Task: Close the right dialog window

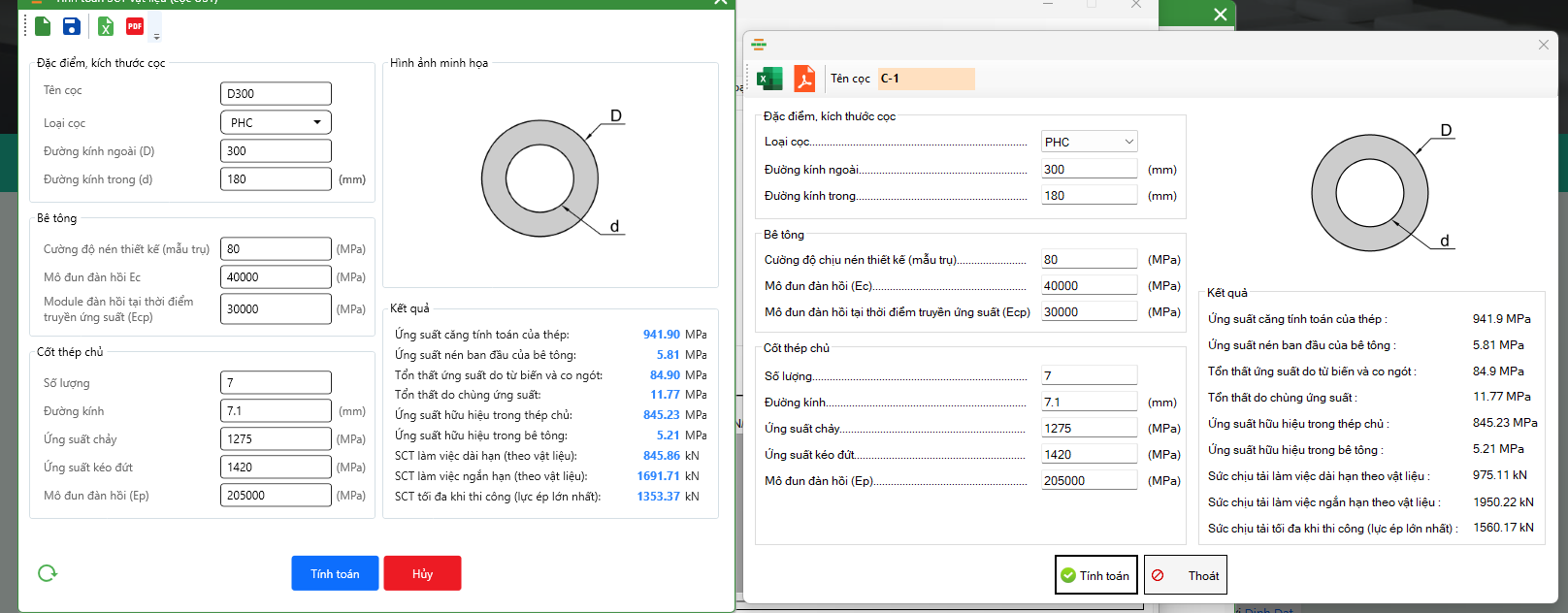Action: [1544, 45]
